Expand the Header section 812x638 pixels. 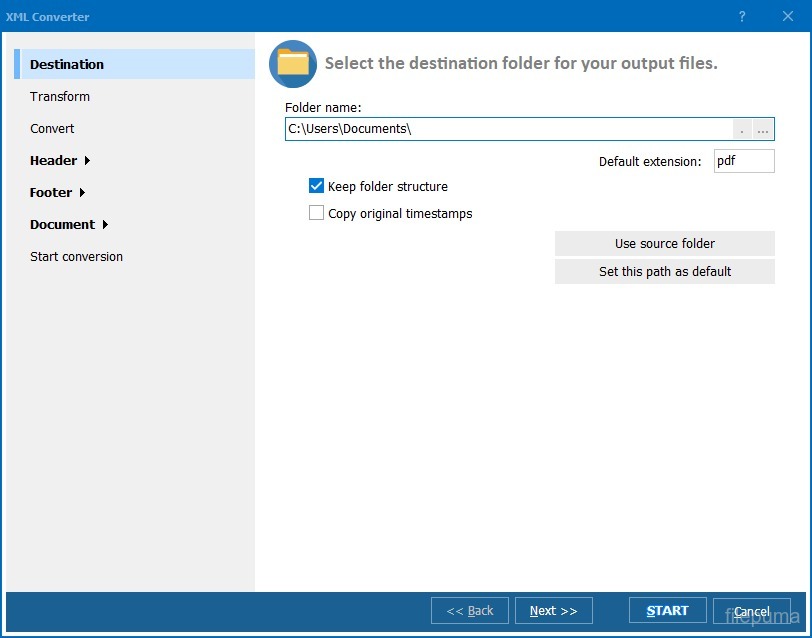click(60, 160)
